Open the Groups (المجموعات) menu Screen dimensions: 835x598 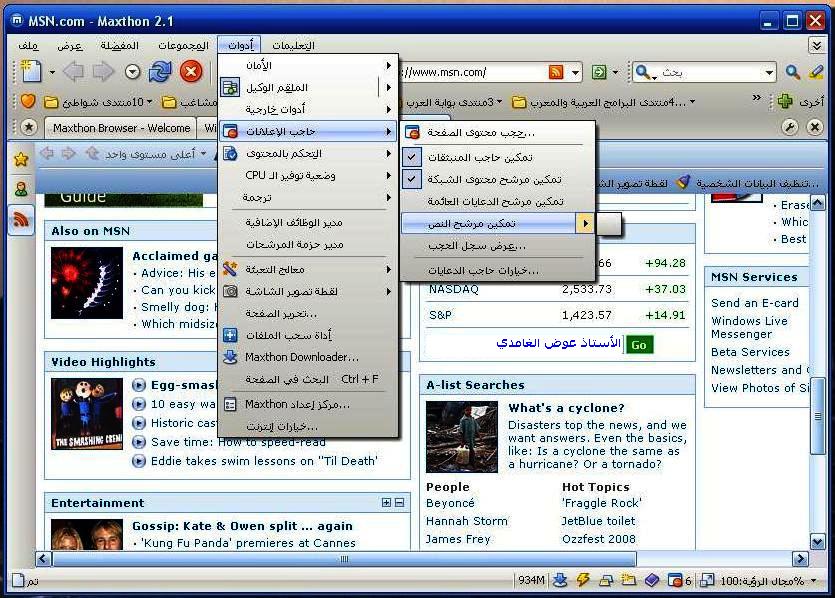(183, 46)
